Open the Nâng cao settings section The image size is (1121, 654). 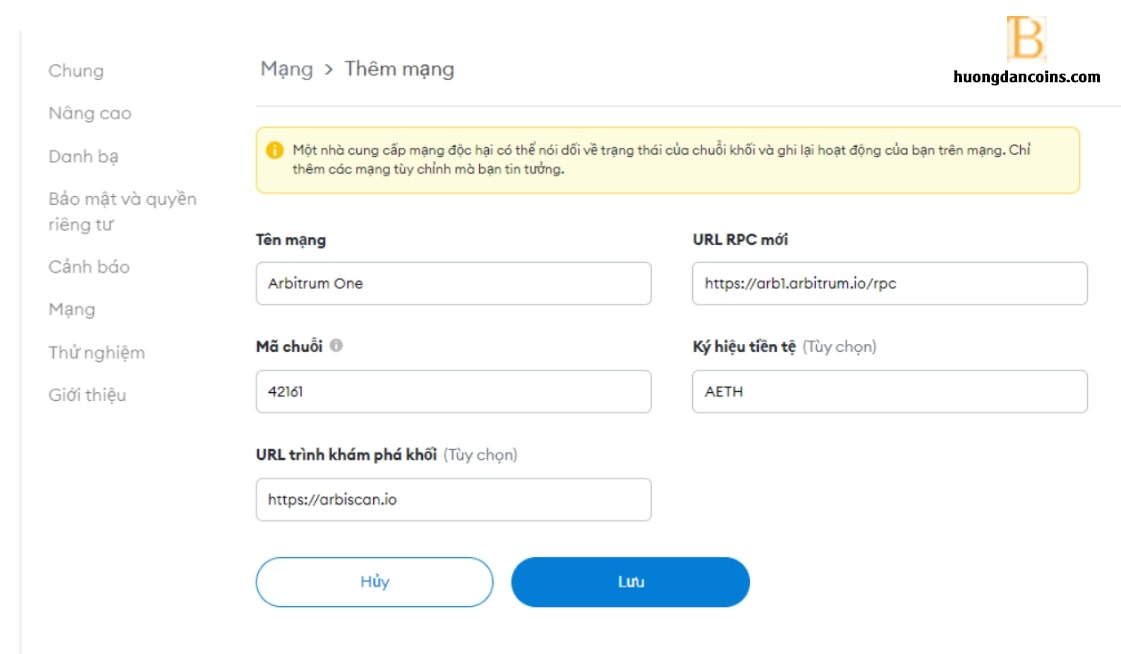90,113
